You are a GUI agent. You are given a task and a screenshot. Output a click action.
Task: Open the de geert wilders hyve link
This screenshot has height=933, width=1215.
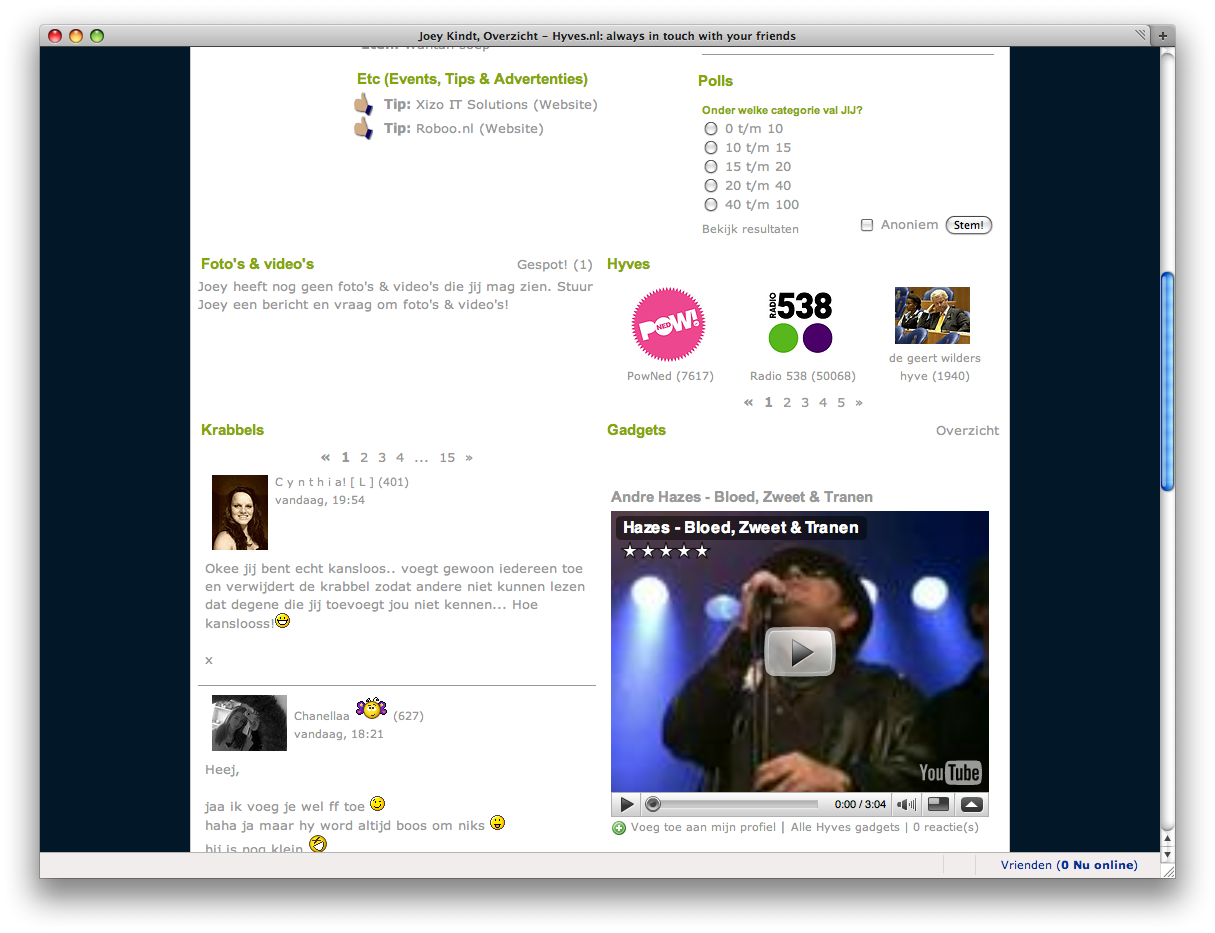point(935,367)
